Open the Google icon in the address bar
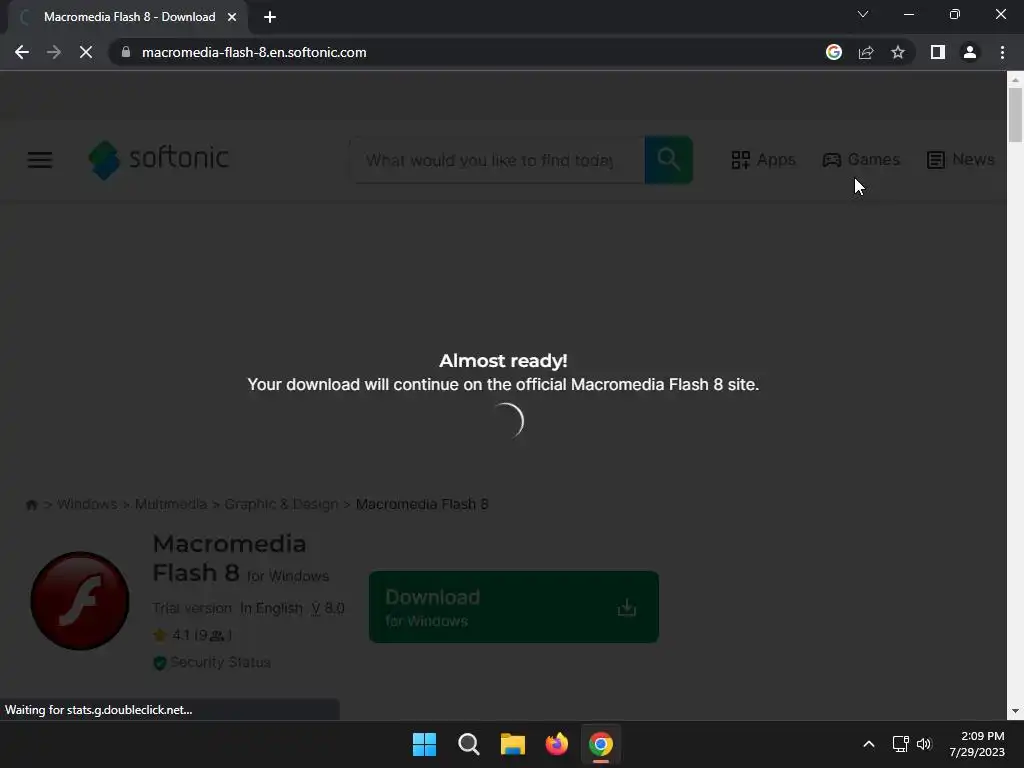 (x=833, y=52)
